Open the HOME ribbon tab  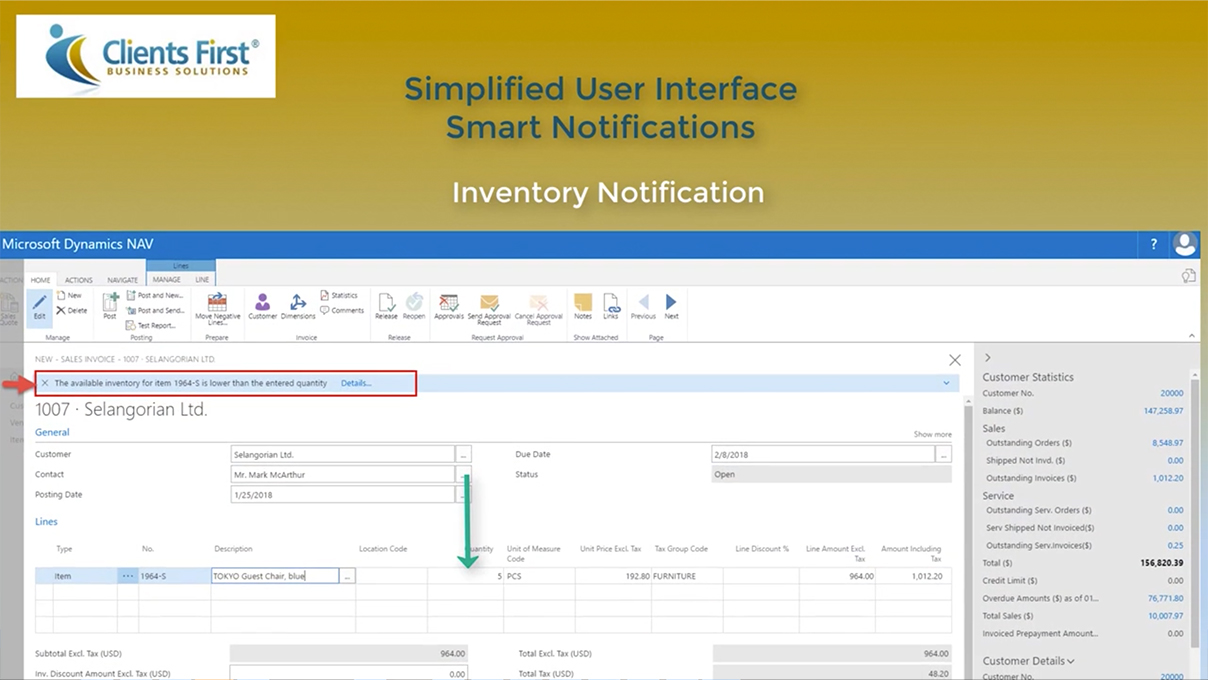point(40,280)
